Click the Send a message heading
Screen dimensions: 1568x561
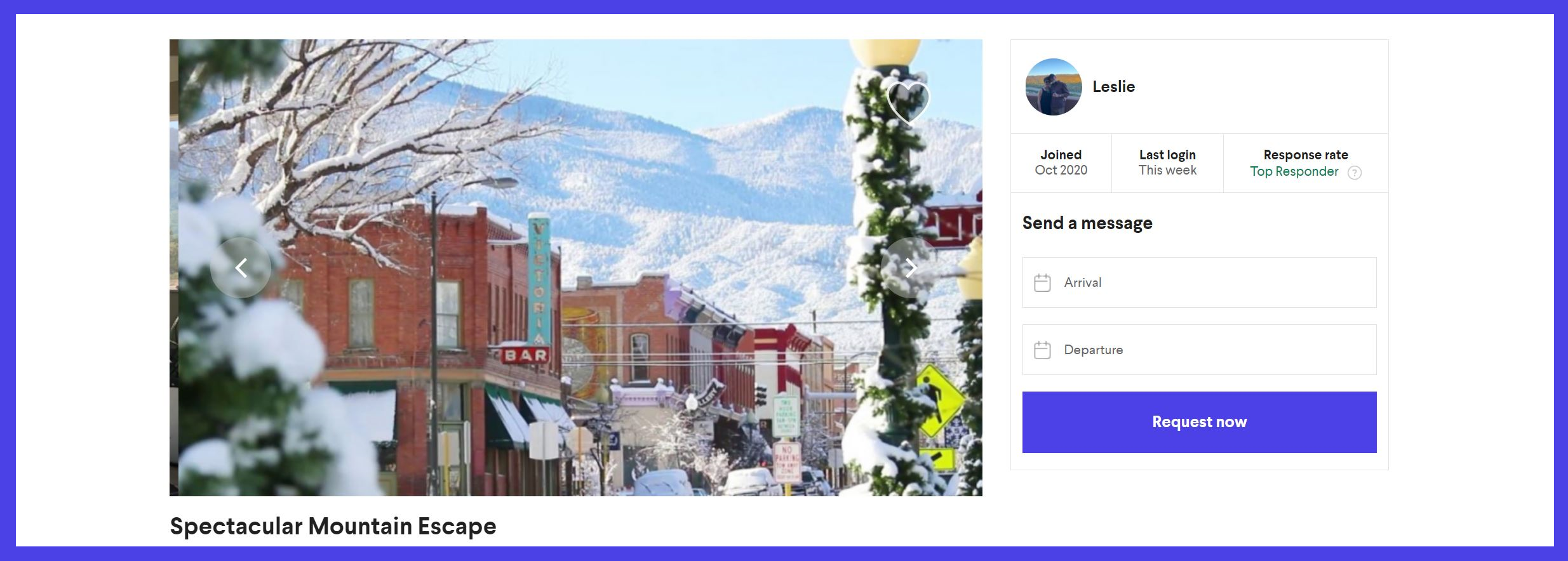pyautogui.click(x=1087, y=223)
